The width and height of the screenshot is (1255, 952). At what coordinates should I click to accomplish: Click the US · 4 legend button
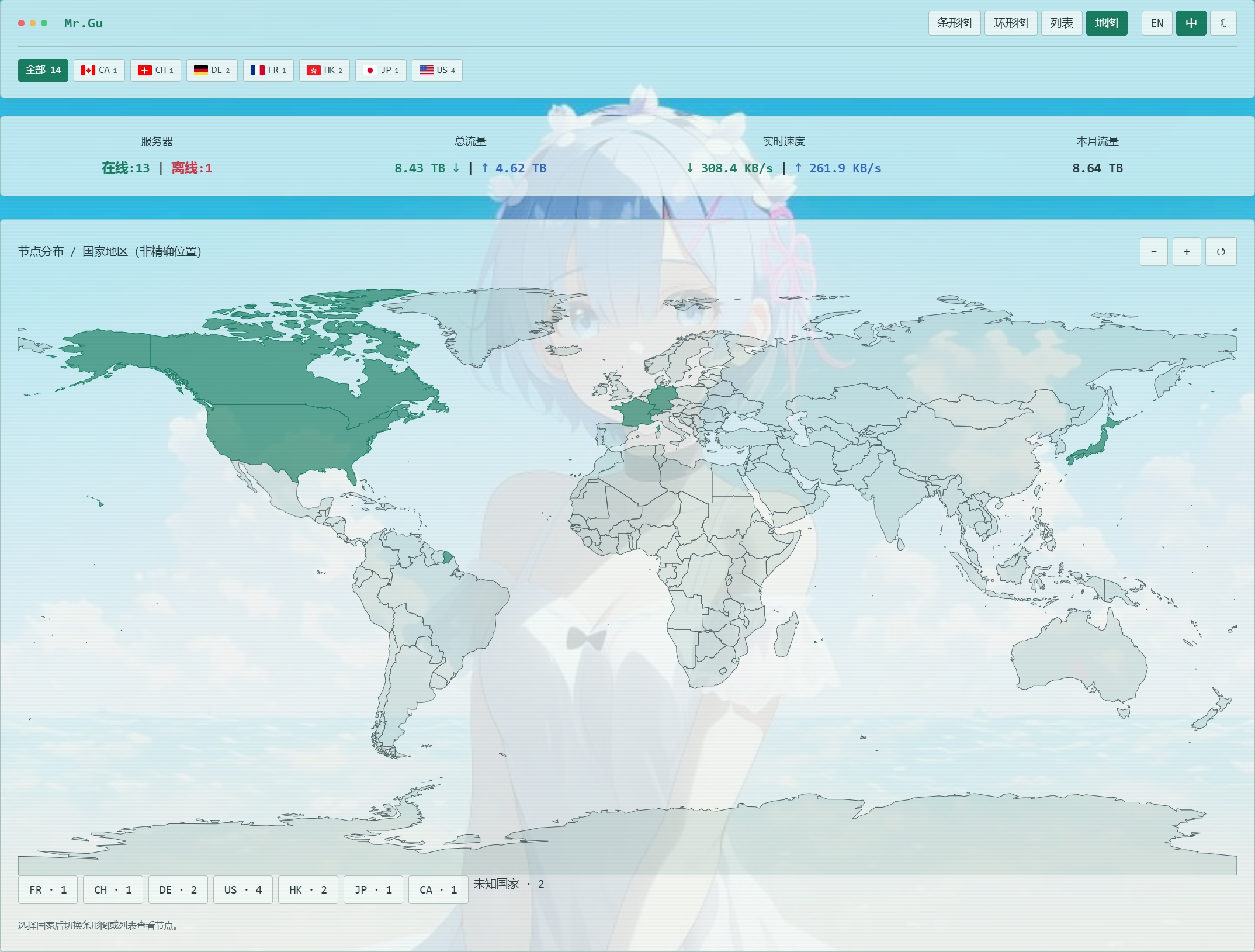(243, 889)
